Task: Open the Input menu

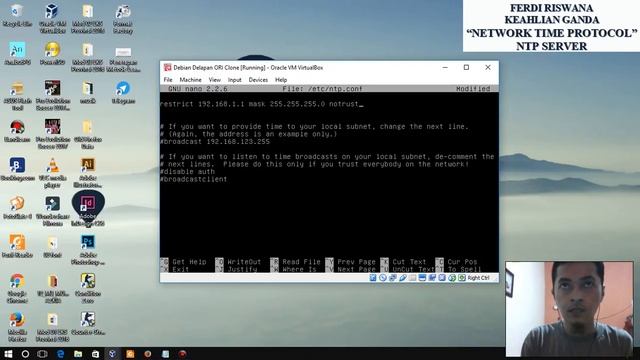Action: point(234,80)
